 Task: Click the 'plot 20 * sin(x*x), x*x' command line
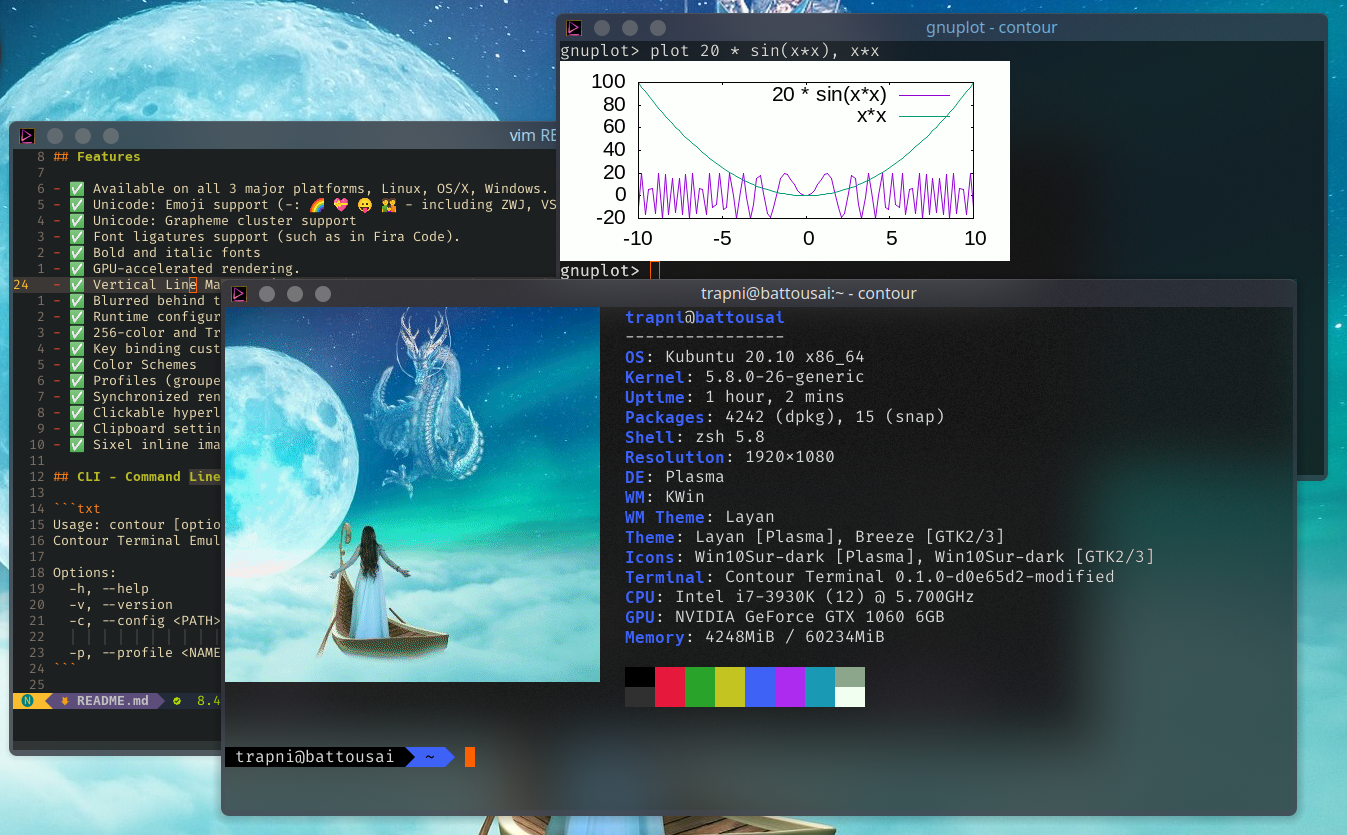(765, 51)
